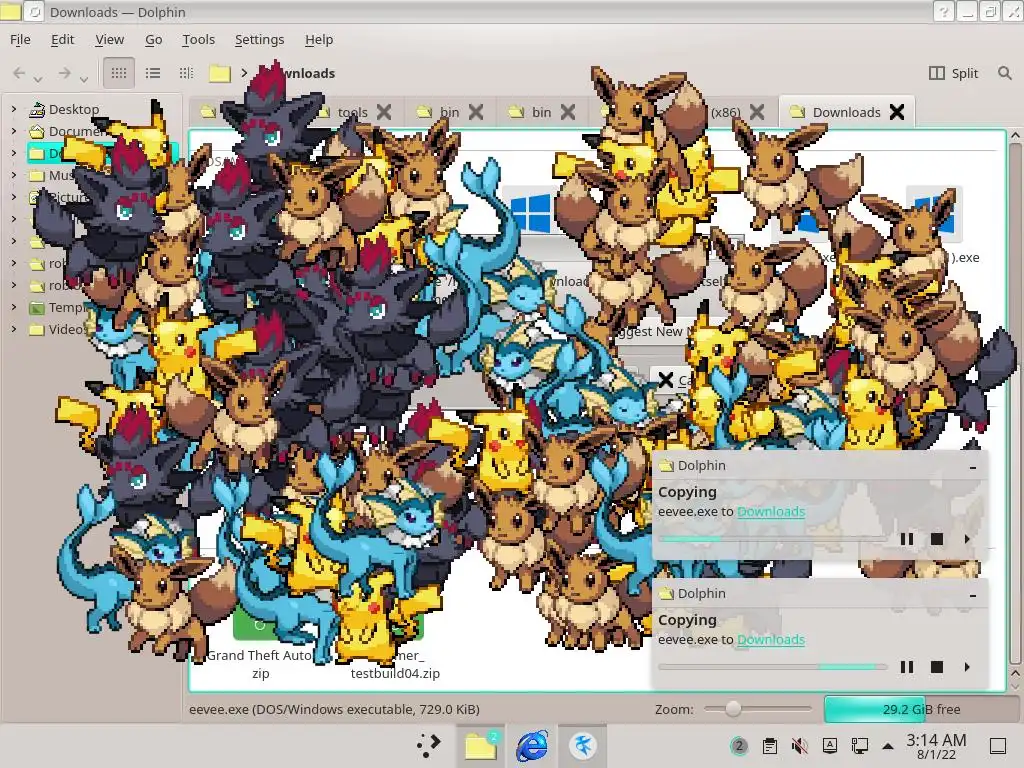Open the search magnifier
Viewport: 1024px width, 768px height.
tap(1004, 73)
